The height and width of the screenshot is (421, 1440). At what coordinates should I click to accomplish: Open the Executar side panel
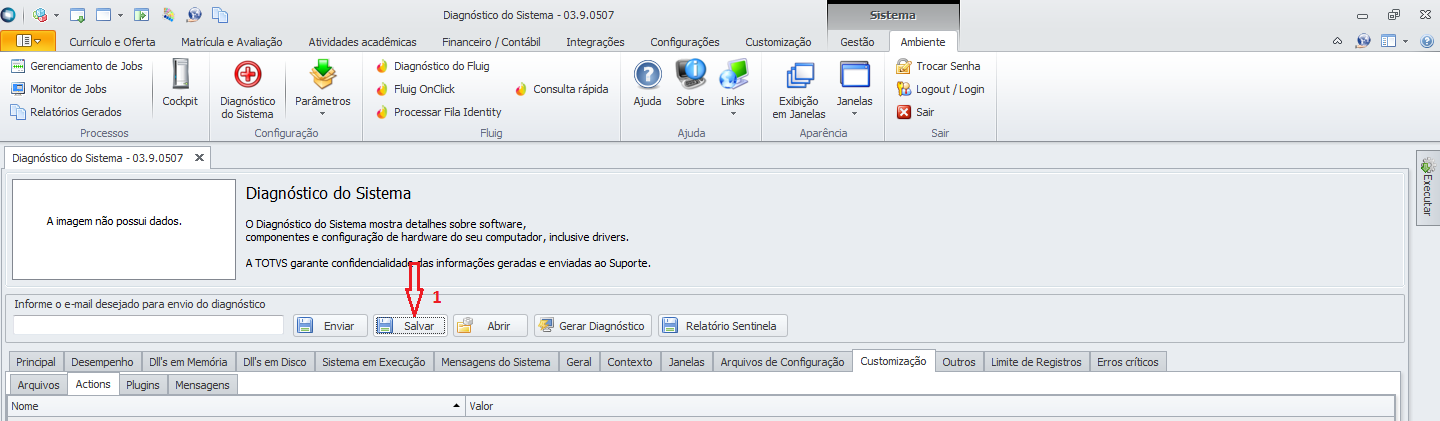pyautogui.click(x=1427, y=187)
